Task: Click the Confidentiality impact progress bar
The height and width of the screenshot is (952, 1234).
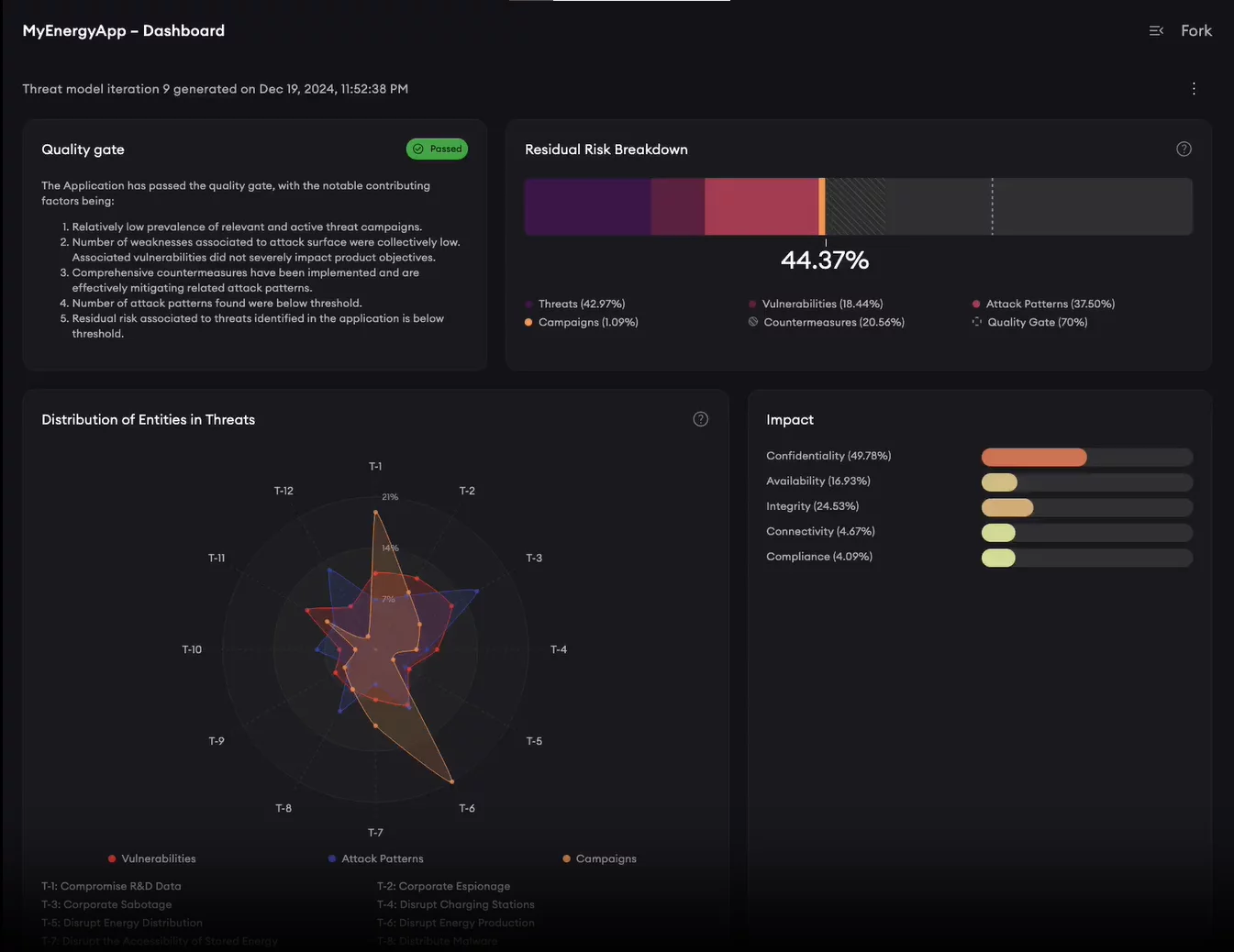Action: [1086, 457]
